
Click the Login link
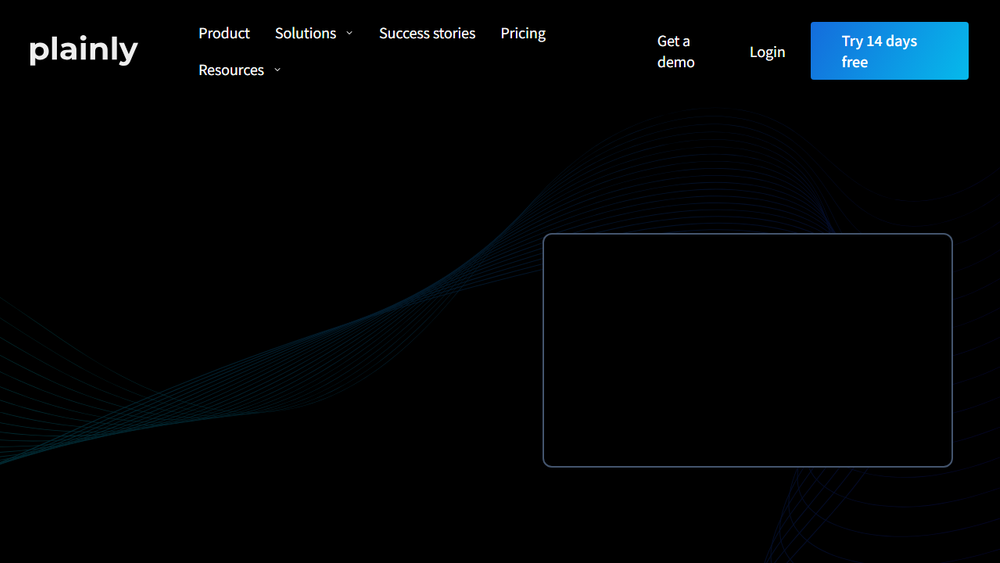[767, 52]
